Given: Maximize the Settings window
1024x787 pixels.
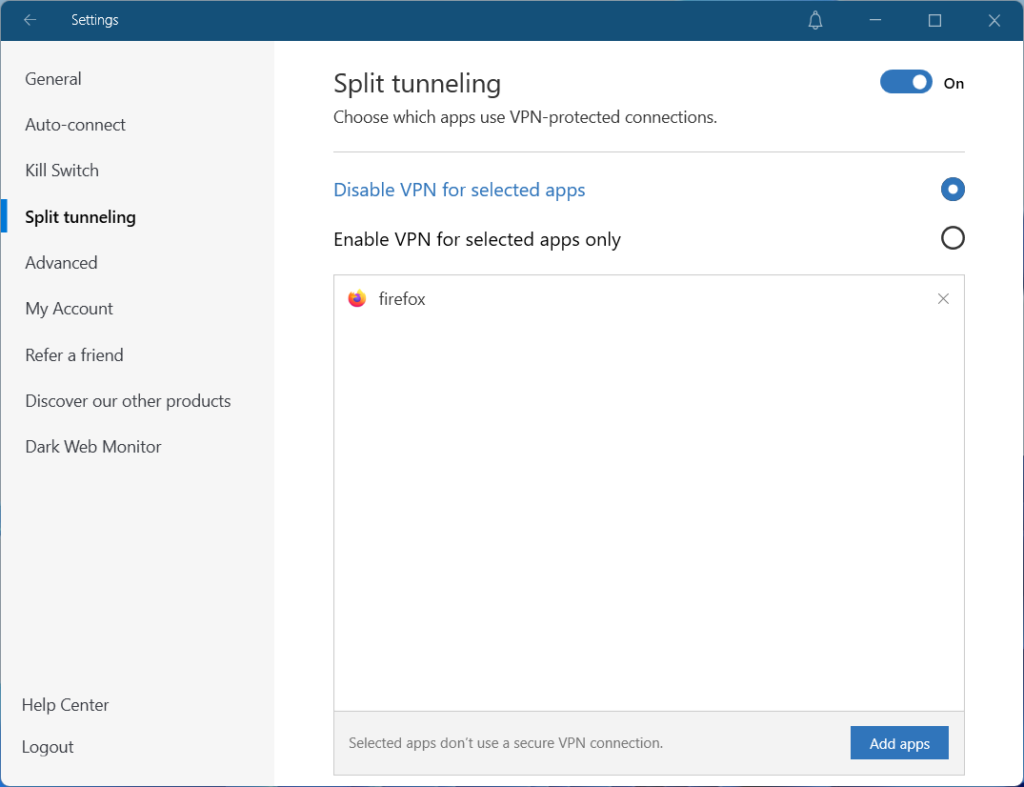Looking at the screenshot, I should 935,20.
